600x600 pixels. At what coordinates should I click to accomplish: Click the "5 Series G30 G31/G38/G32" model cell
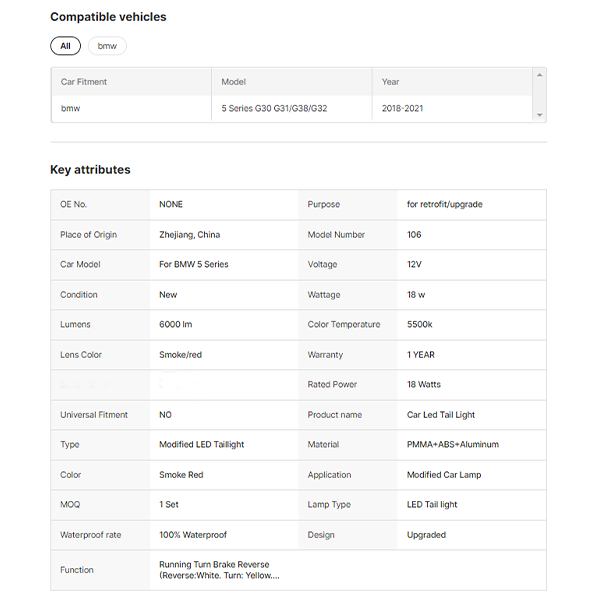point(274,108)
